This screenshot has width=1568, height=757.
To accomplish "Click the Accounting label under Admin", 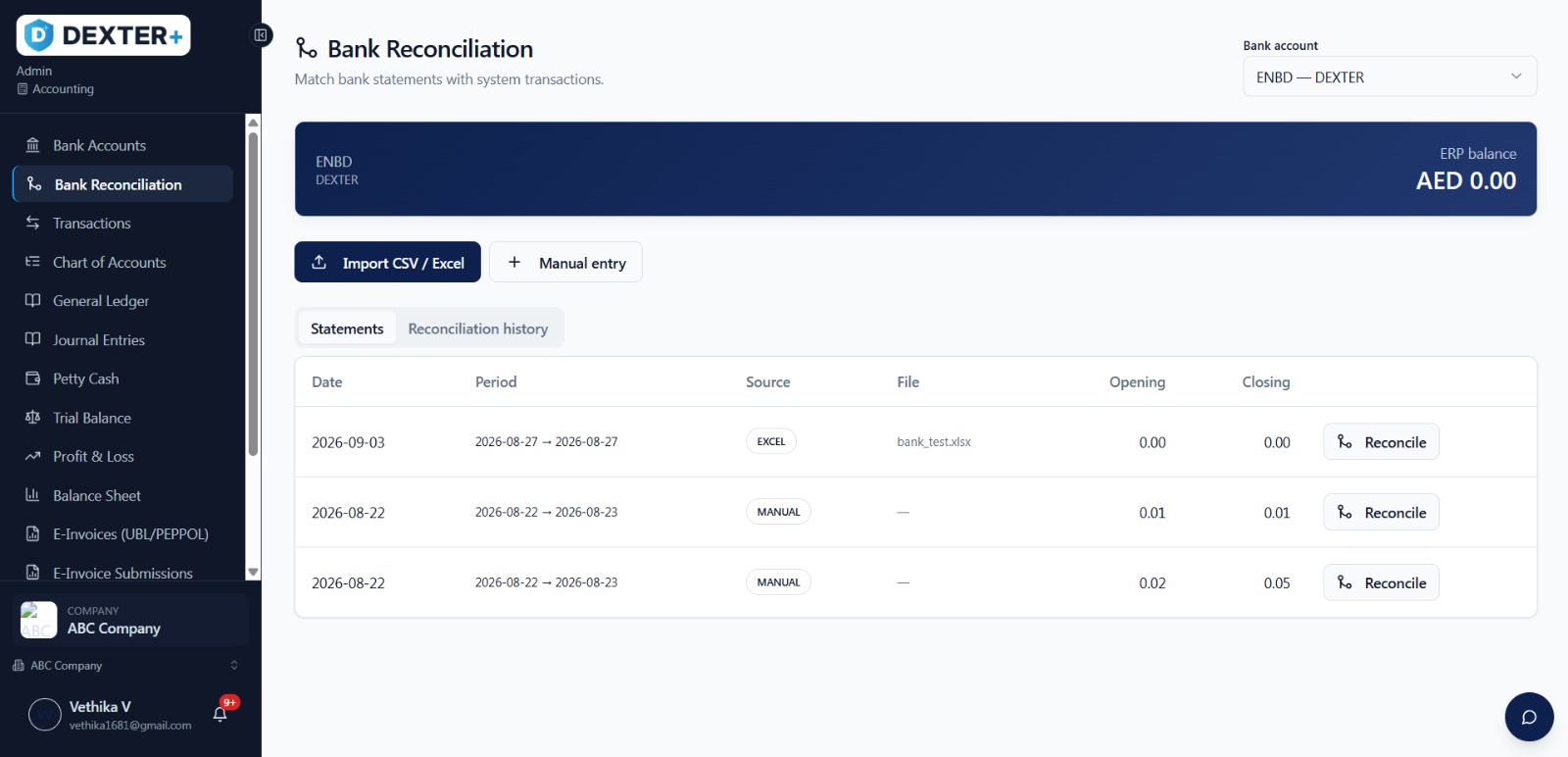I will tap(63, 89).
